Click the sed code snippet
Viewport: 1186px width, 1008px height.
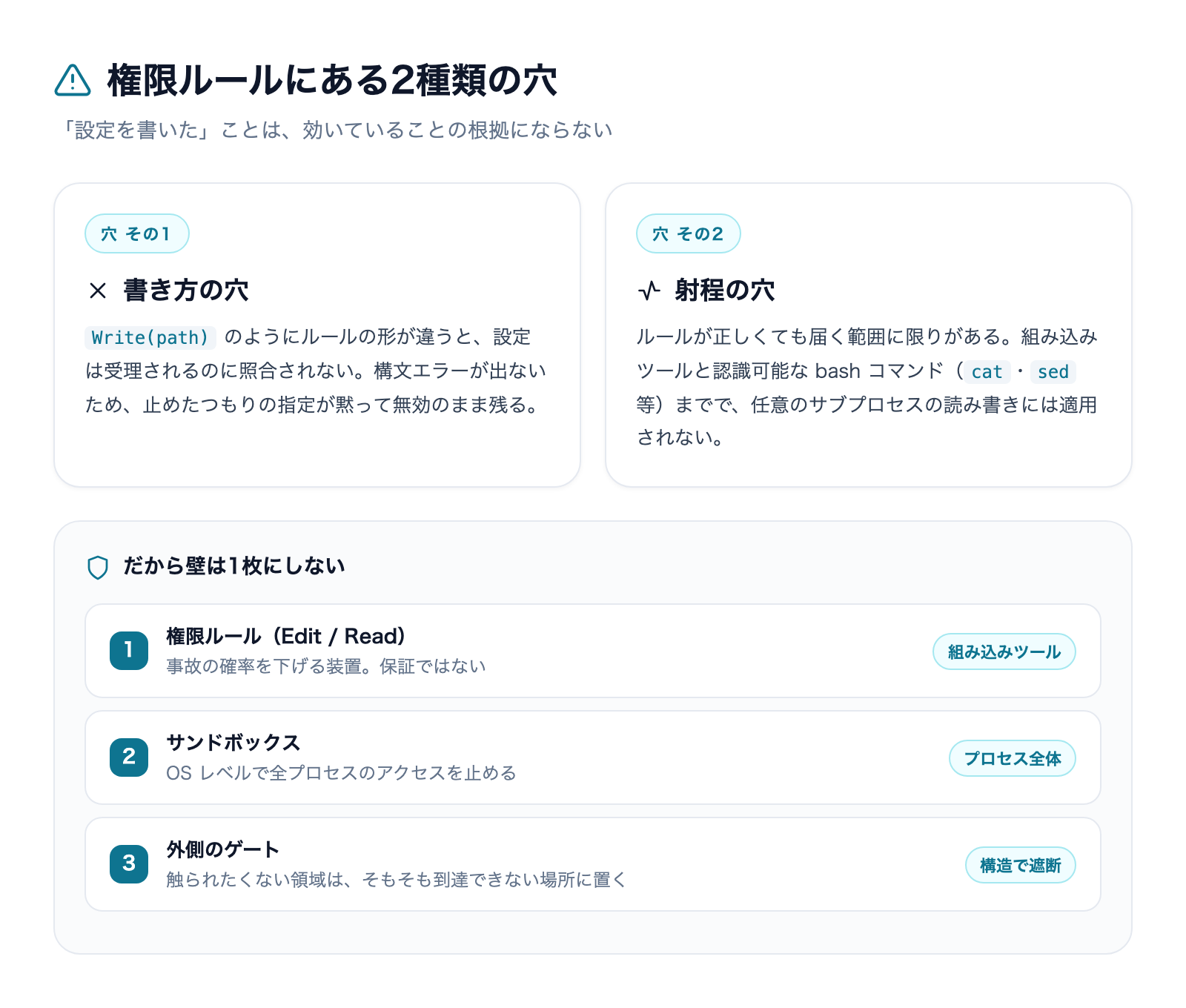(x=1053, y=372)
